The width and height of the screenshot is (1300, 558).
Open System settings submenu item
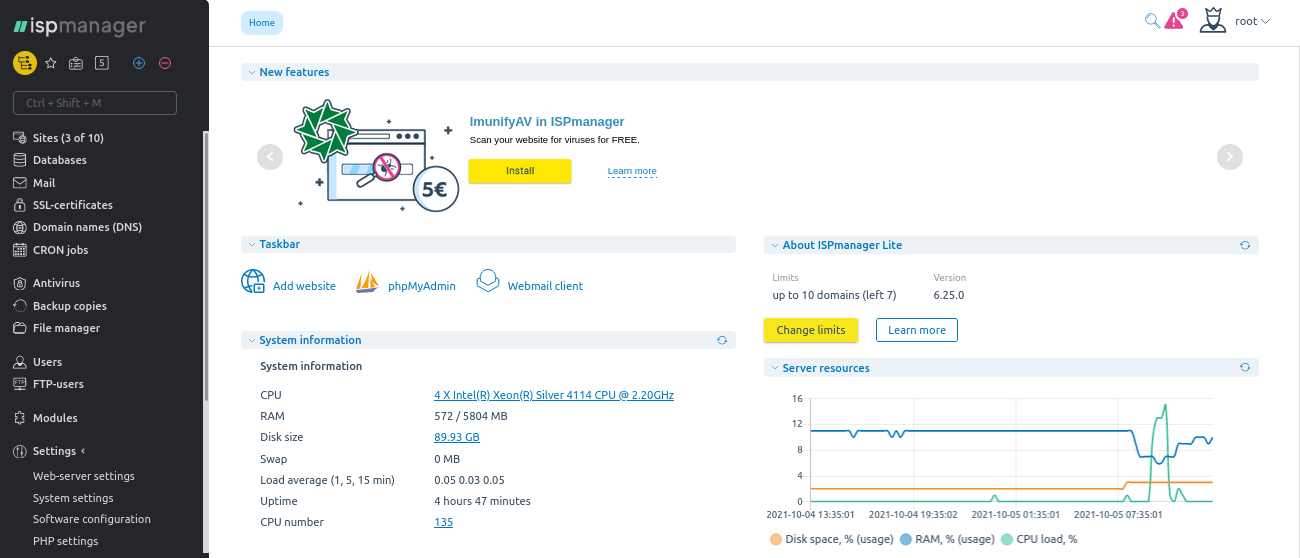[73, 498]
